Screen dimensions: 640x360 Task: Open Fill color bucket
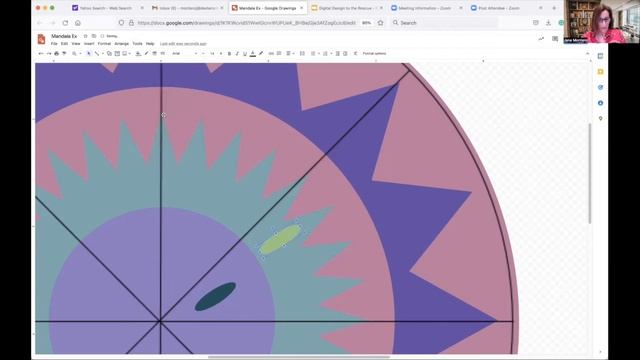pos(138,53)
